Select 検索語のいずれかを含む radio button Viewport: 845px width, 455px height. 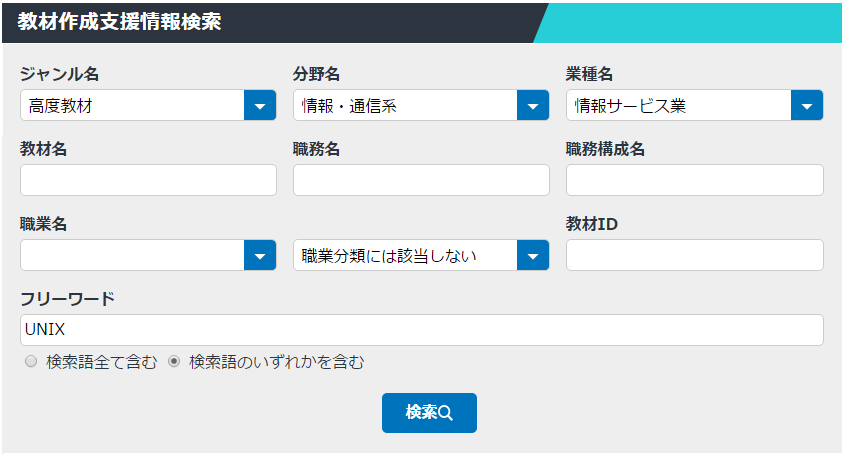174,361
